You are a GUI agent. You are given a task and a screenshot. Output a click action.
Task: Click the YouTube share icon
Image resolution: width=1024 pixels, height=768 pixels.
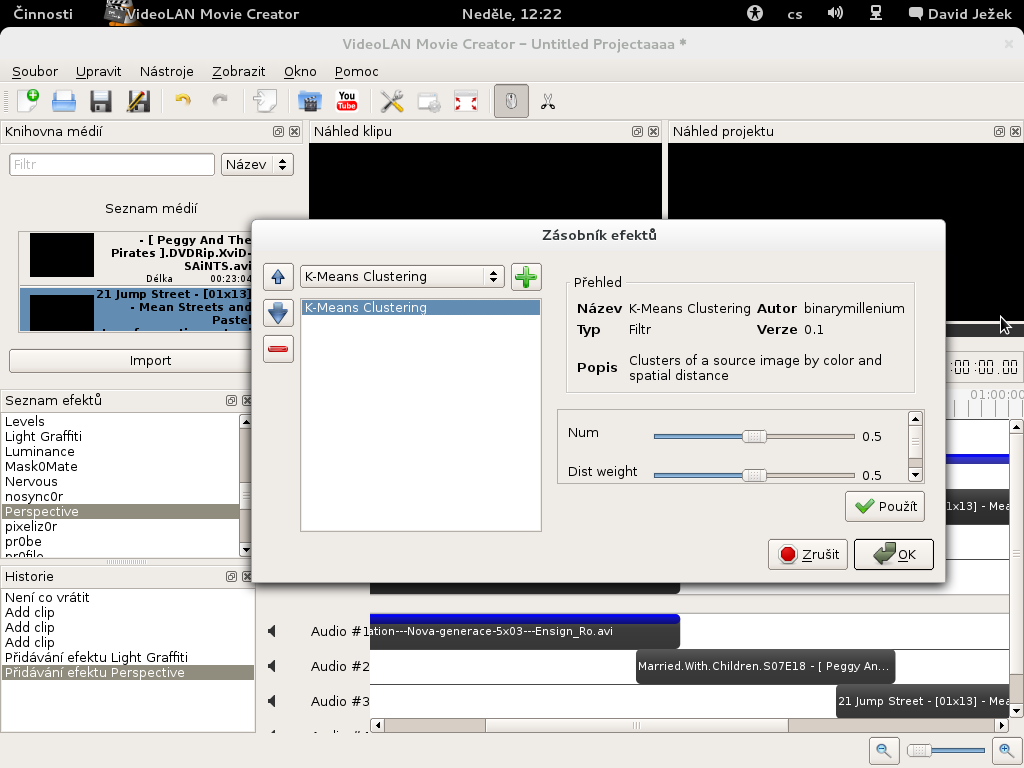click(x=347, y=101)
